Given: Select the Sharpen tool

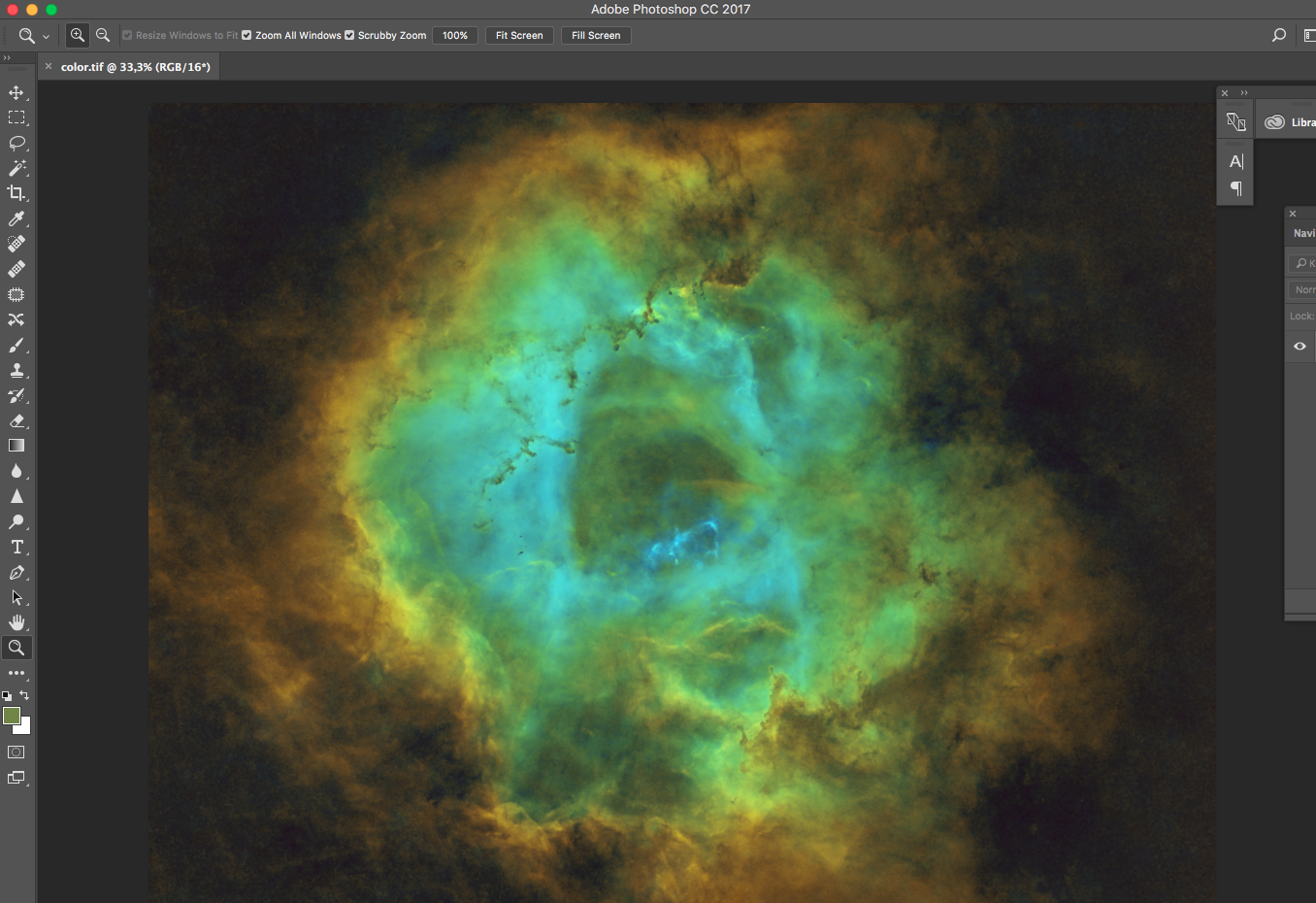Looking at the screenshot, I should pos(16,496).
